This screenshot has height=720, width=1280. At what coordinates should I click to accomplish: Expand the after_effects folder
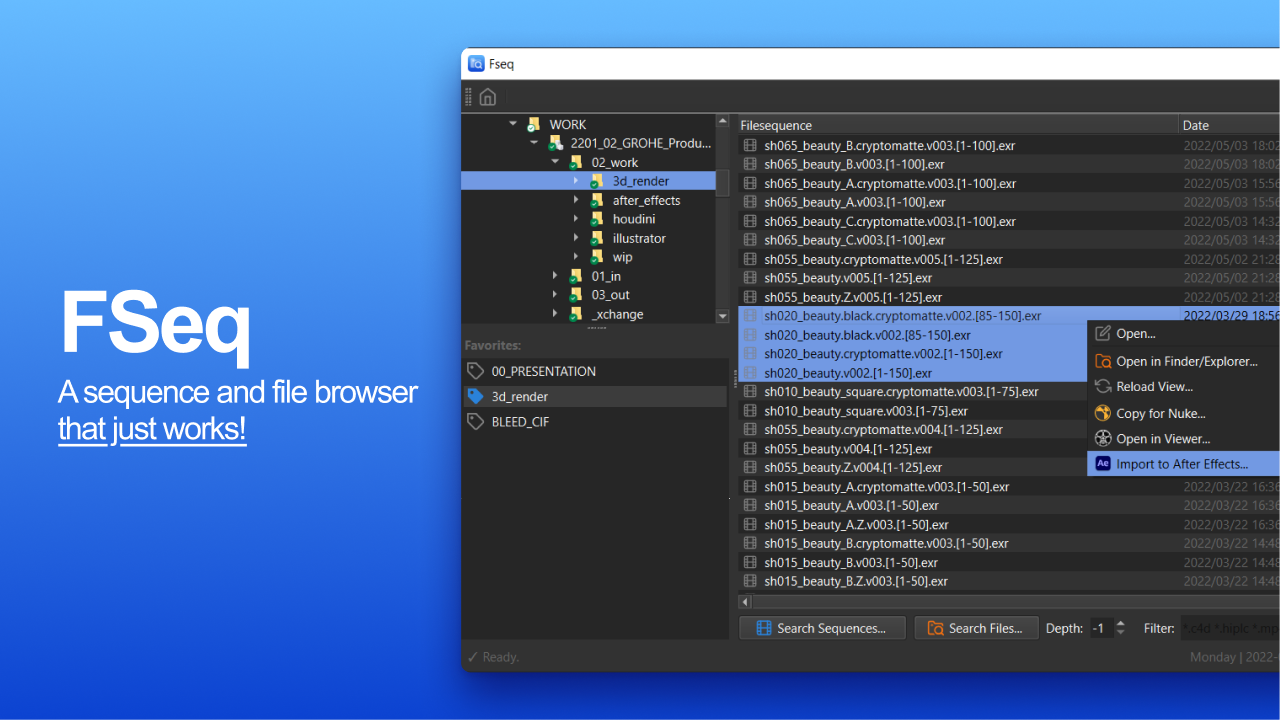576,200
